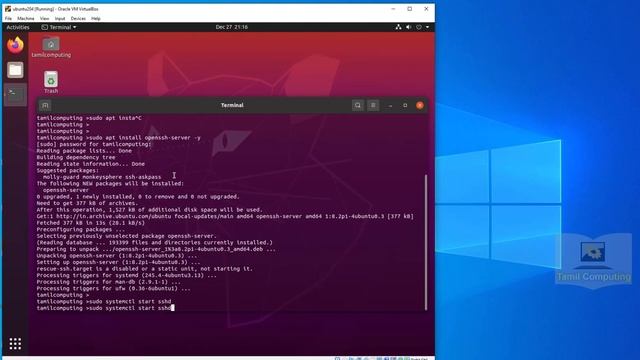Viewport: 640px width, 360px height.
Task: Click the 'Processing triggers for ufw' line
Action: [113, 289]
